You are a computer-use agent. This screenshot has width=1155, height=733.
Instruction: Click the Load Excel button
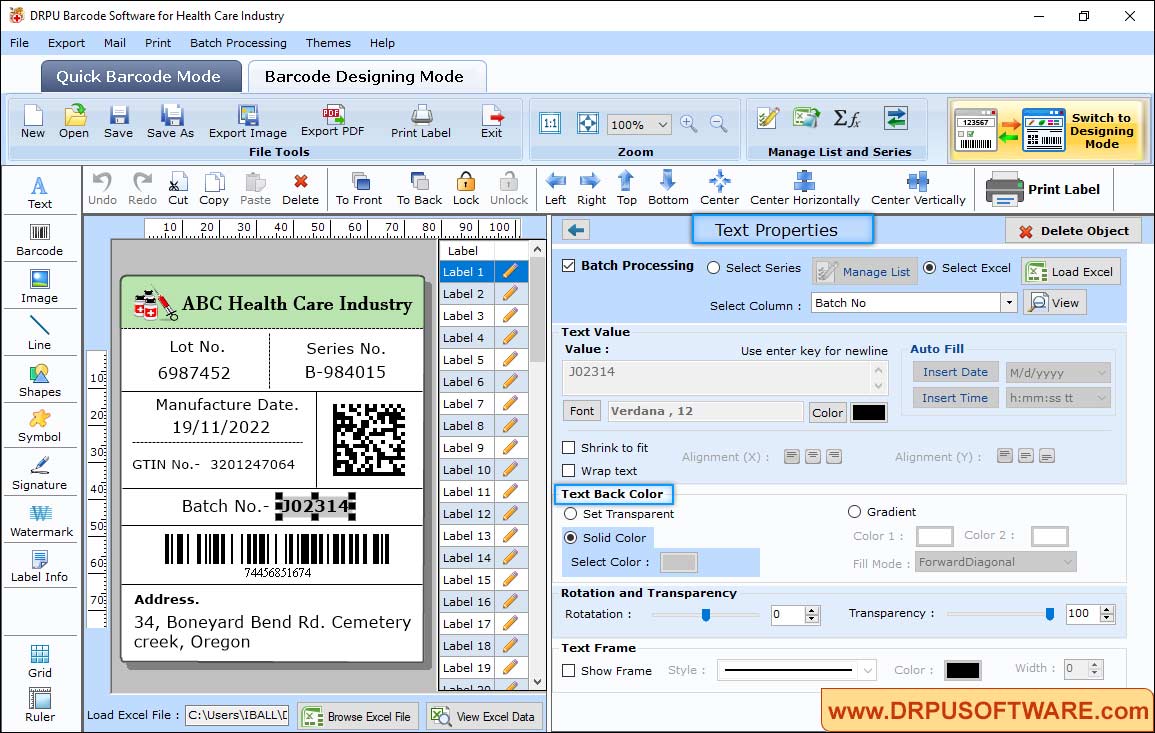tap(1071, 271)
